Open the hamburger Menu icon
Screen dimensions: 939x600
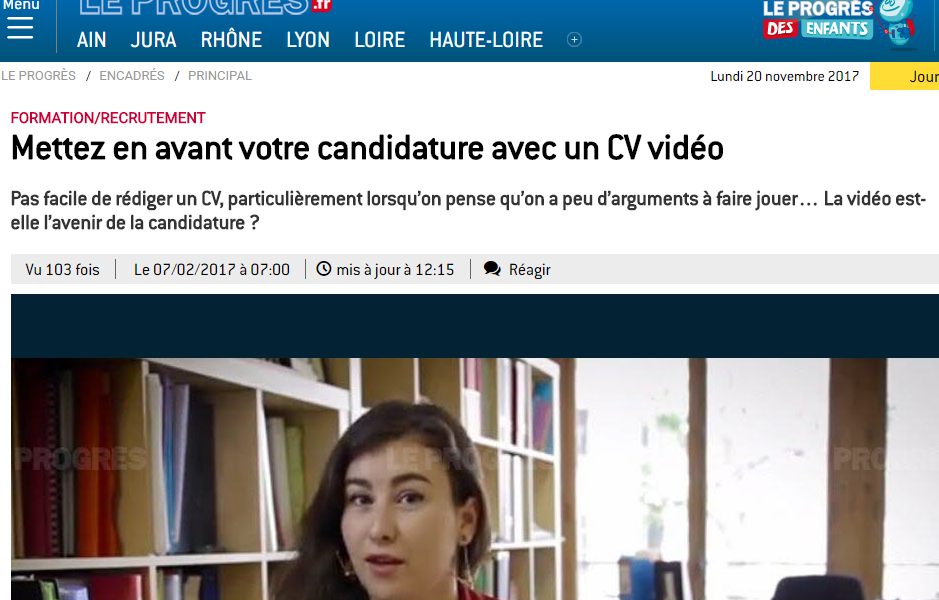pos(20,28)
